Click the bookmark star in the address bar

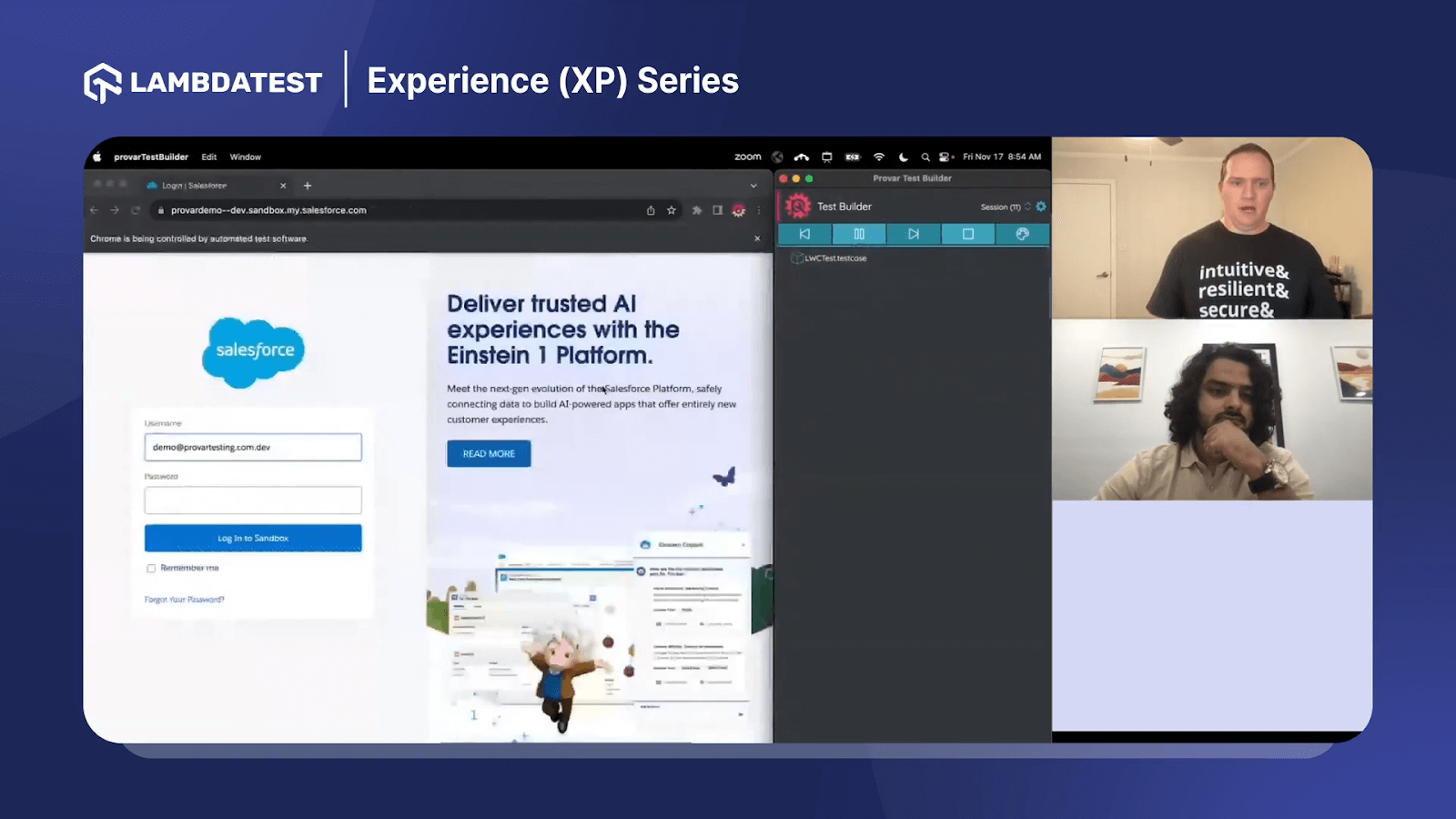[671, 210]
